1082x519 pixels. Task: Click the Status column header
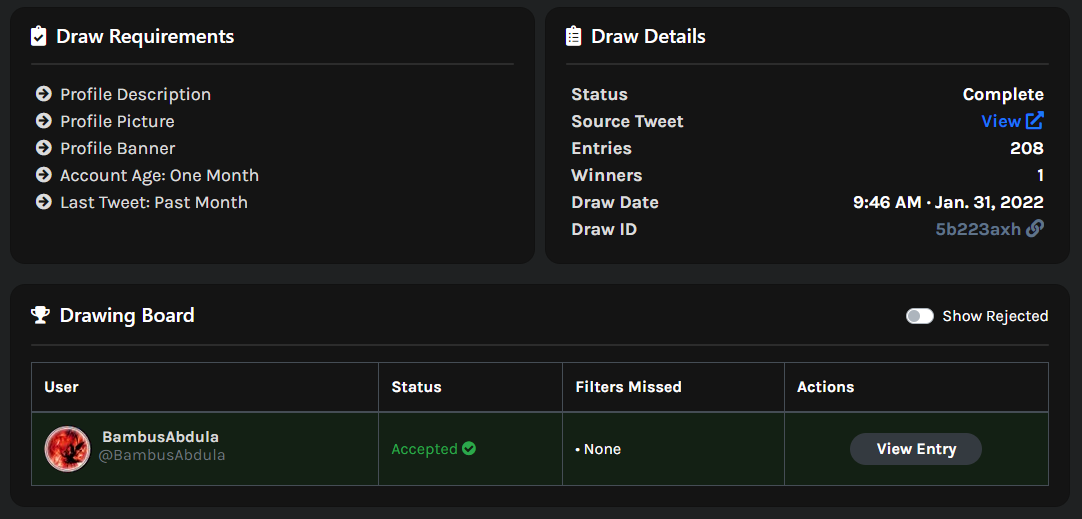(416, 387)
